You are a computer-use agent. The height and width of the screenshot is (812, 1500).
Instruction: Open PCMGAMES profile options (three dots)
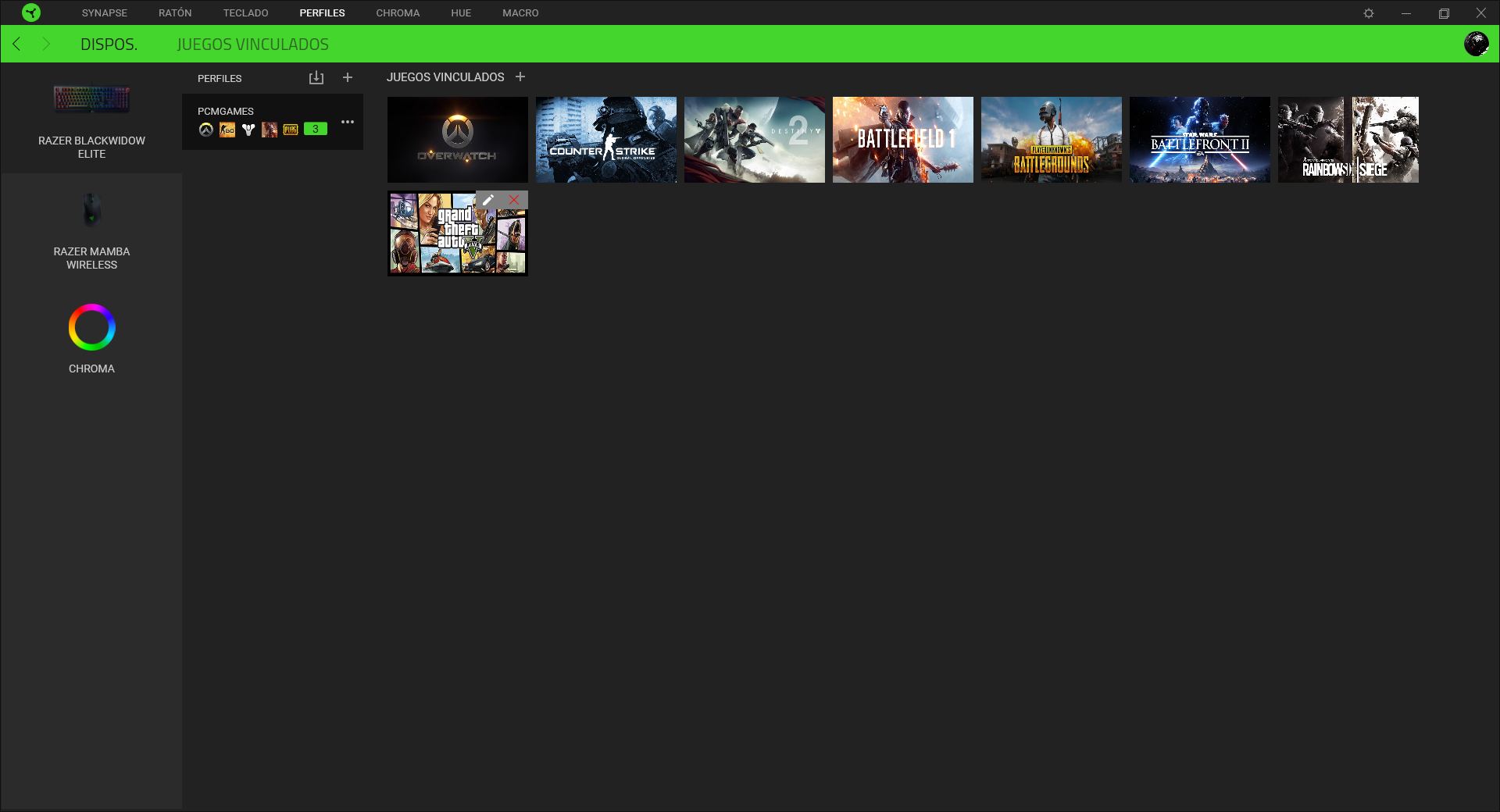(348, 122)
